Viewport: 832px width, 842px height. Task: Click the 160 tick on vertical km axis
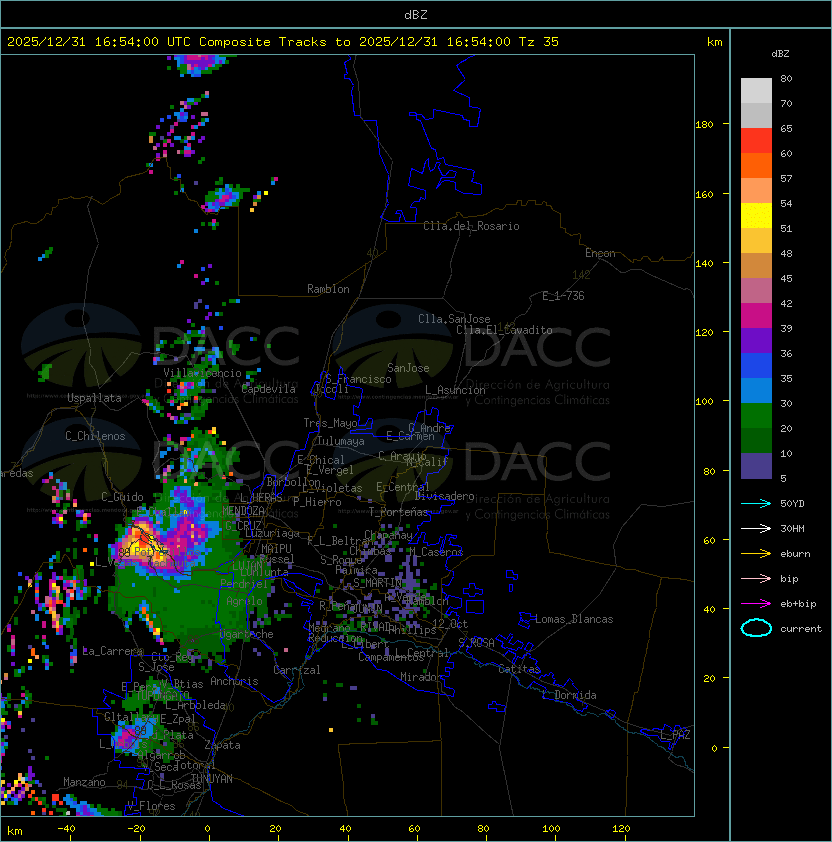(x=704, y=194)
